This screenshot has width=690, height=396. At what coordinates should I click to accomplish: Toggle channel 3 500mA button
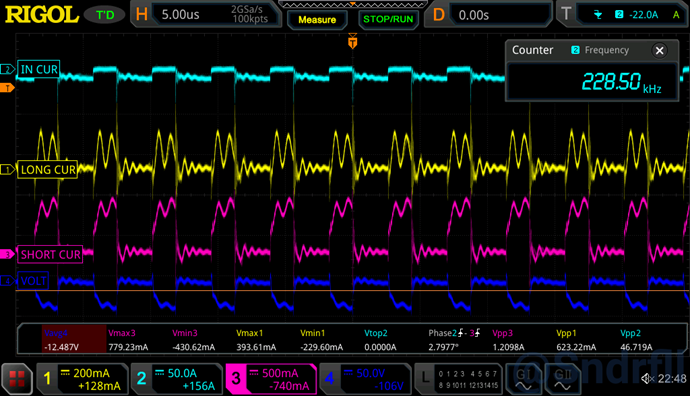[271, 379]
